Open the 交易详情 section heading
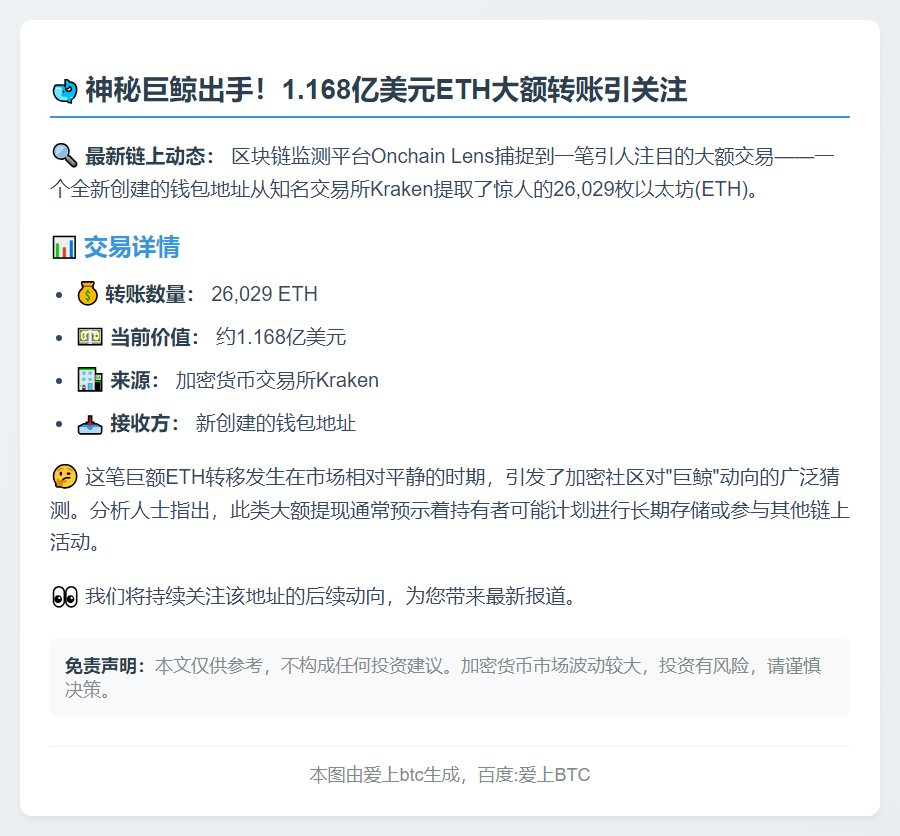 coord(131,247)
